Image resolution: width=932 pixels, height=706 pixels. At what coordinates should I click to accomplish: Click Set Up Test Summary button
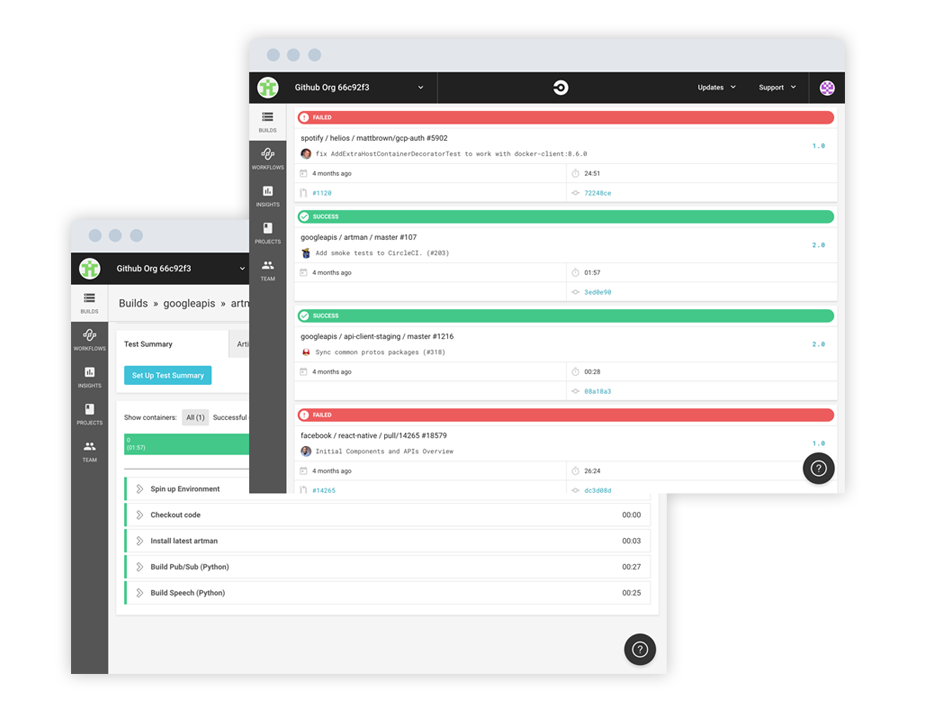click(x=168, y=376)
